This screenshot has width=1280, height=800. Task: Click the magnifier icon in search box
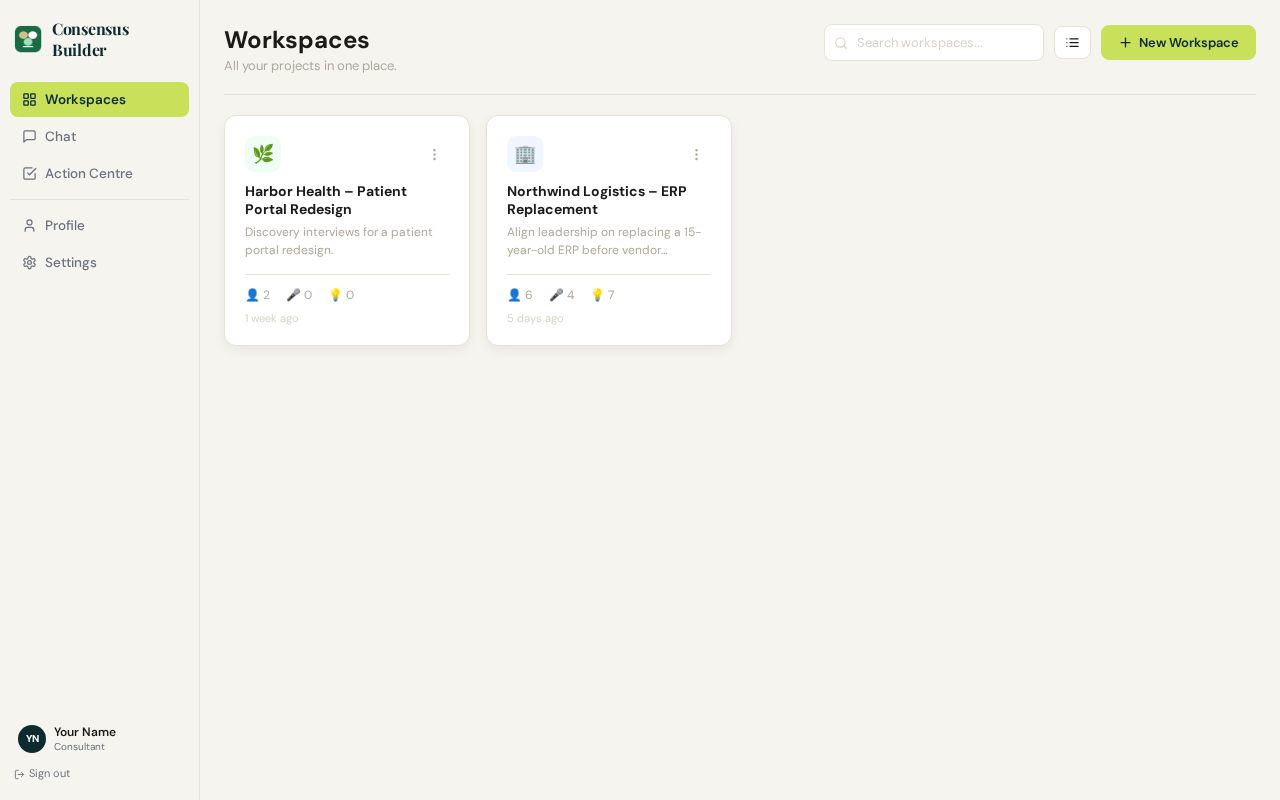tap(841, 43)
